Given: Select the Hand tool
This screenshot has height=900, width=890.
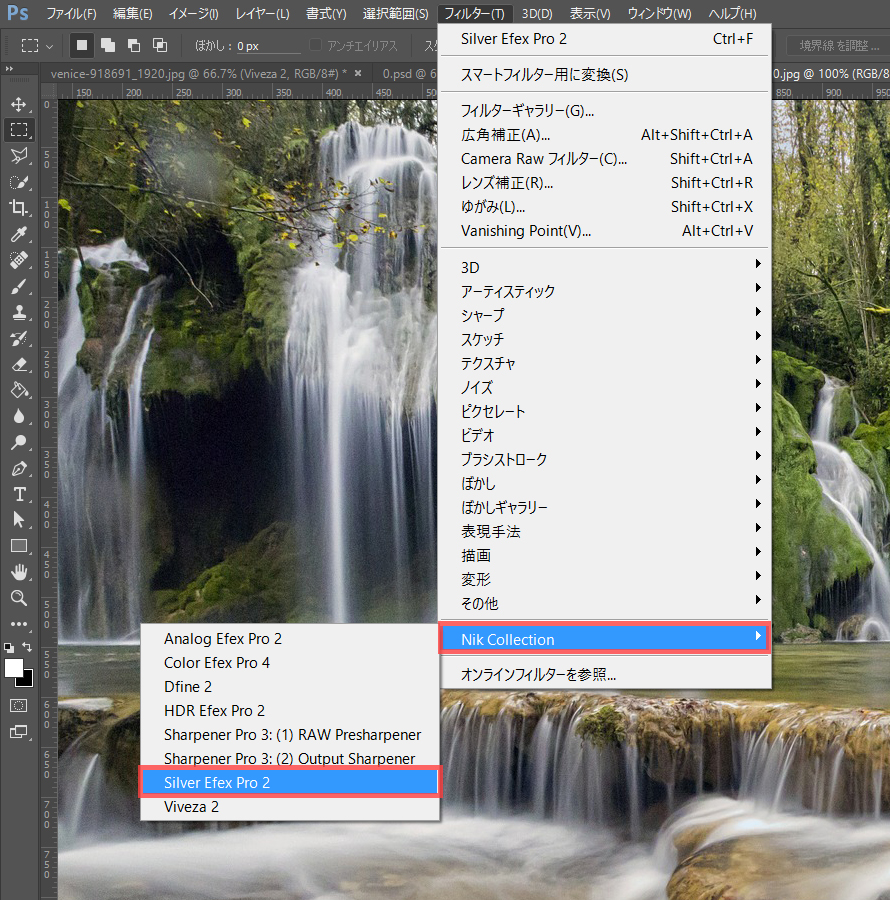Looking at the screenshot, I should [19, 572].
